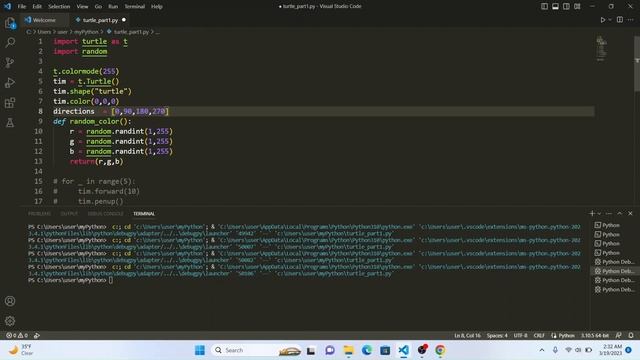Open the Chat app from the taskbar
Image resolution: width=640 pixels, height=360 pixels.
pyautogui.click(x=330, y=350)
